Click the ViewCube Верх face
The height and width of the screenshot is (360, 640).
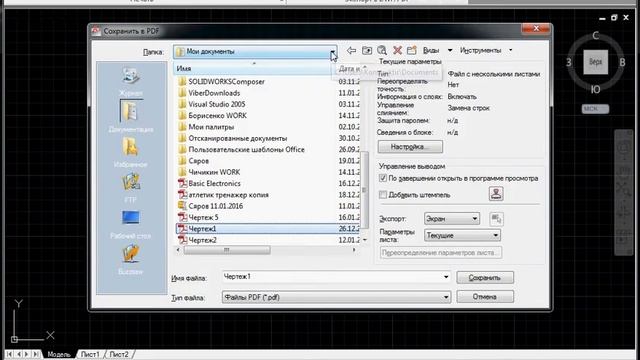596,62
